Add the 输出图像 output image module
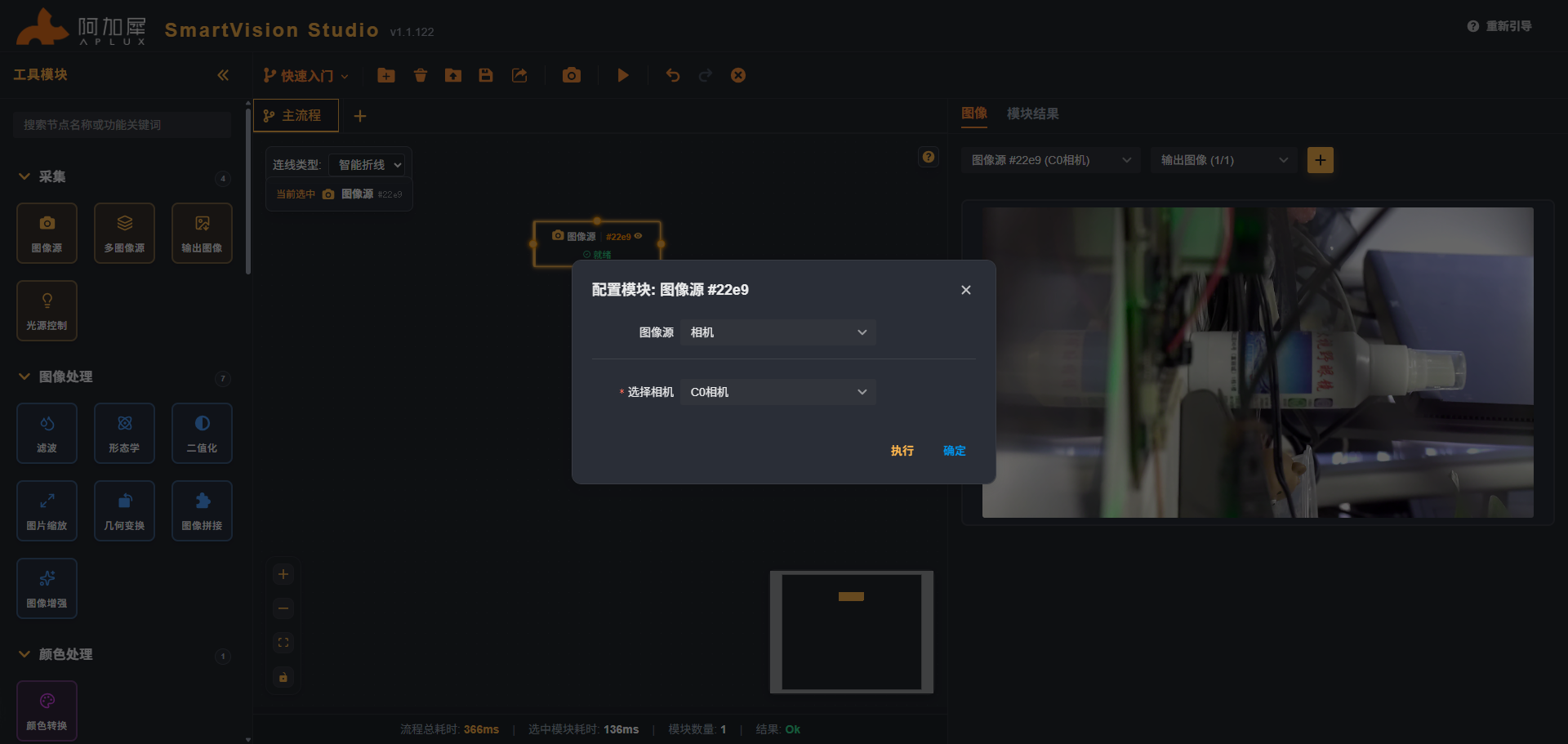Image resolution: width=1568 pixels, height=744 pixels. [x=202, y=233]
